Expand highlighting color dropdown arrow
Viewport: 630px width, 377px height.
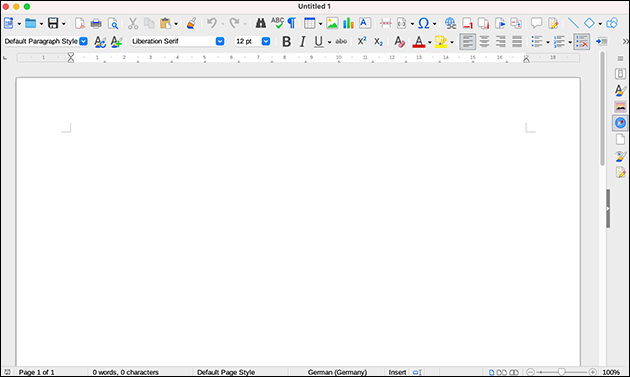(452, 42)
